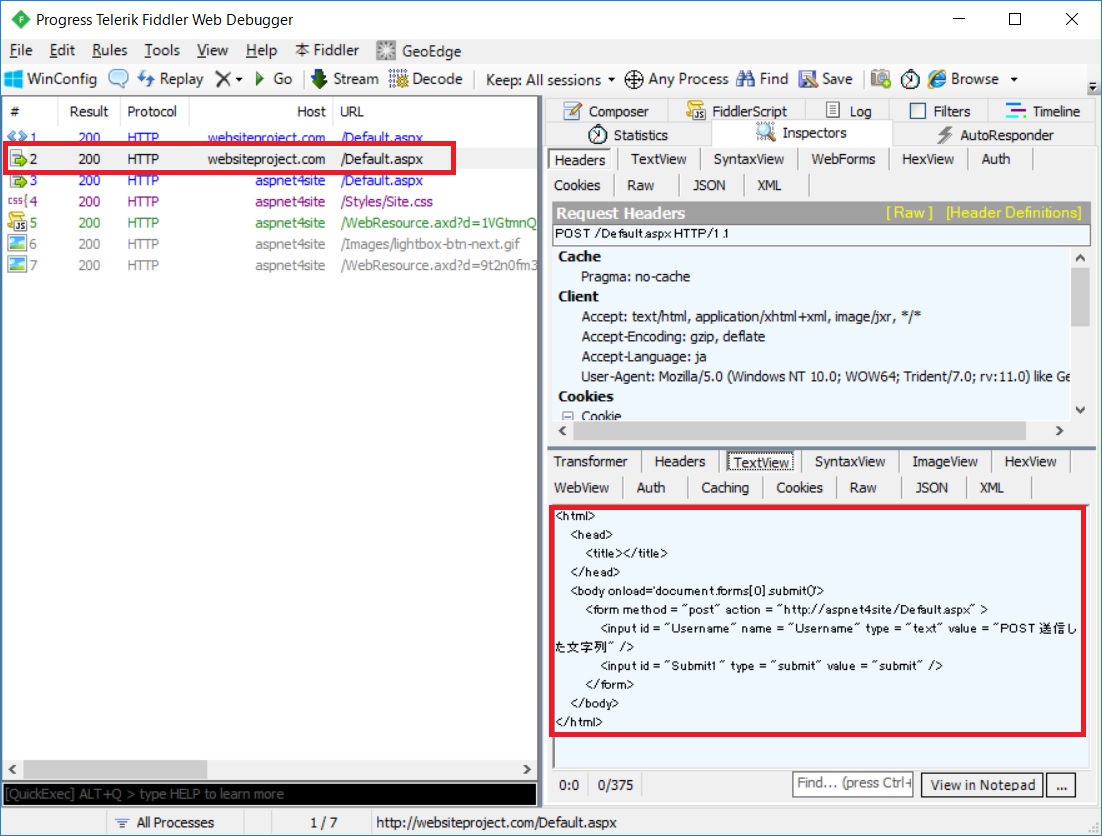Screen dimensions: 1102x836
Task: Switch to the response ImageView tab
Action: coord(945,462)
